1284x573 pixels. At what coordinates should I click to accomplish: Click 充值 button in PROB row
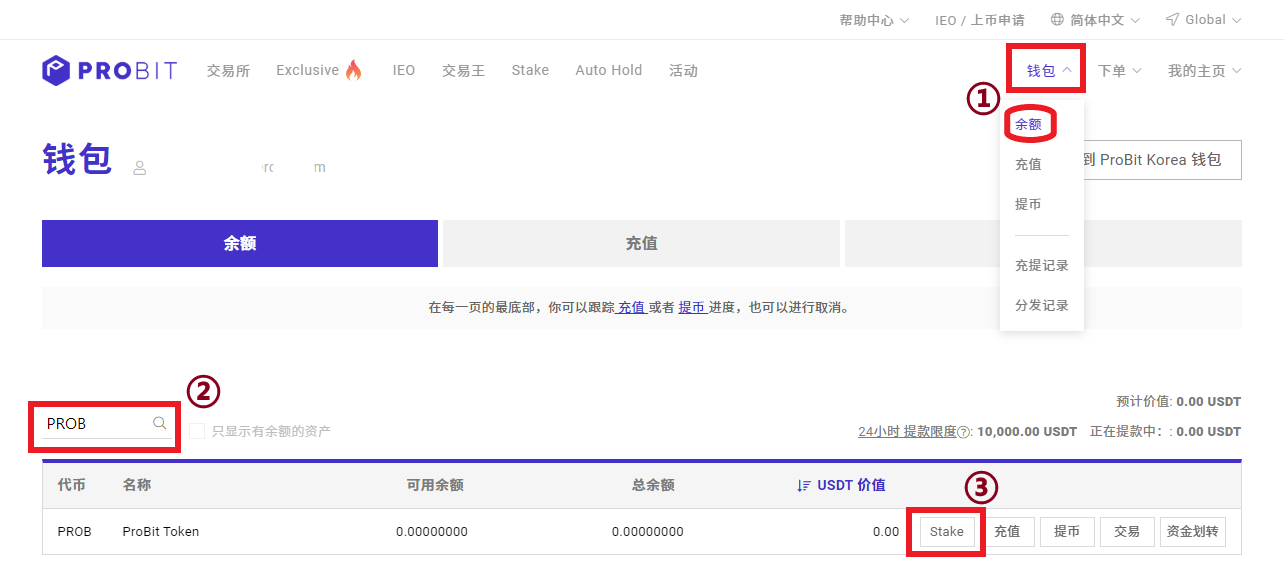[x=1007, y=531]
